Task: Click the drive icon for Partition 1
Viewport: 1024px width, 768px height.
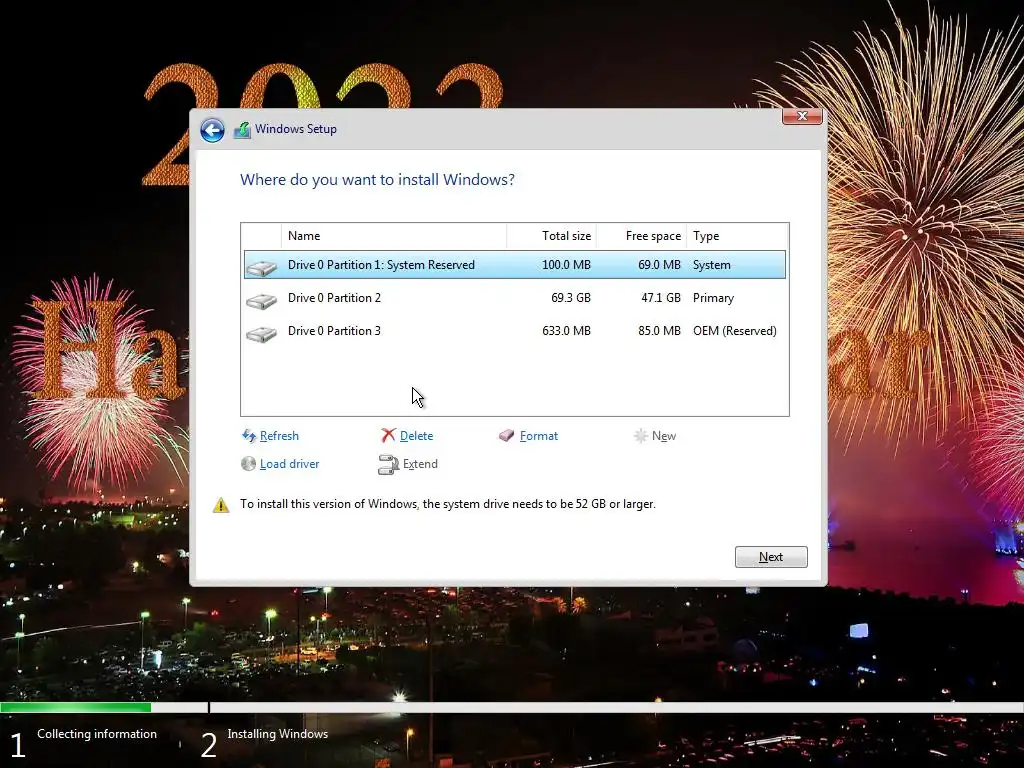Action: click(261, 267)
